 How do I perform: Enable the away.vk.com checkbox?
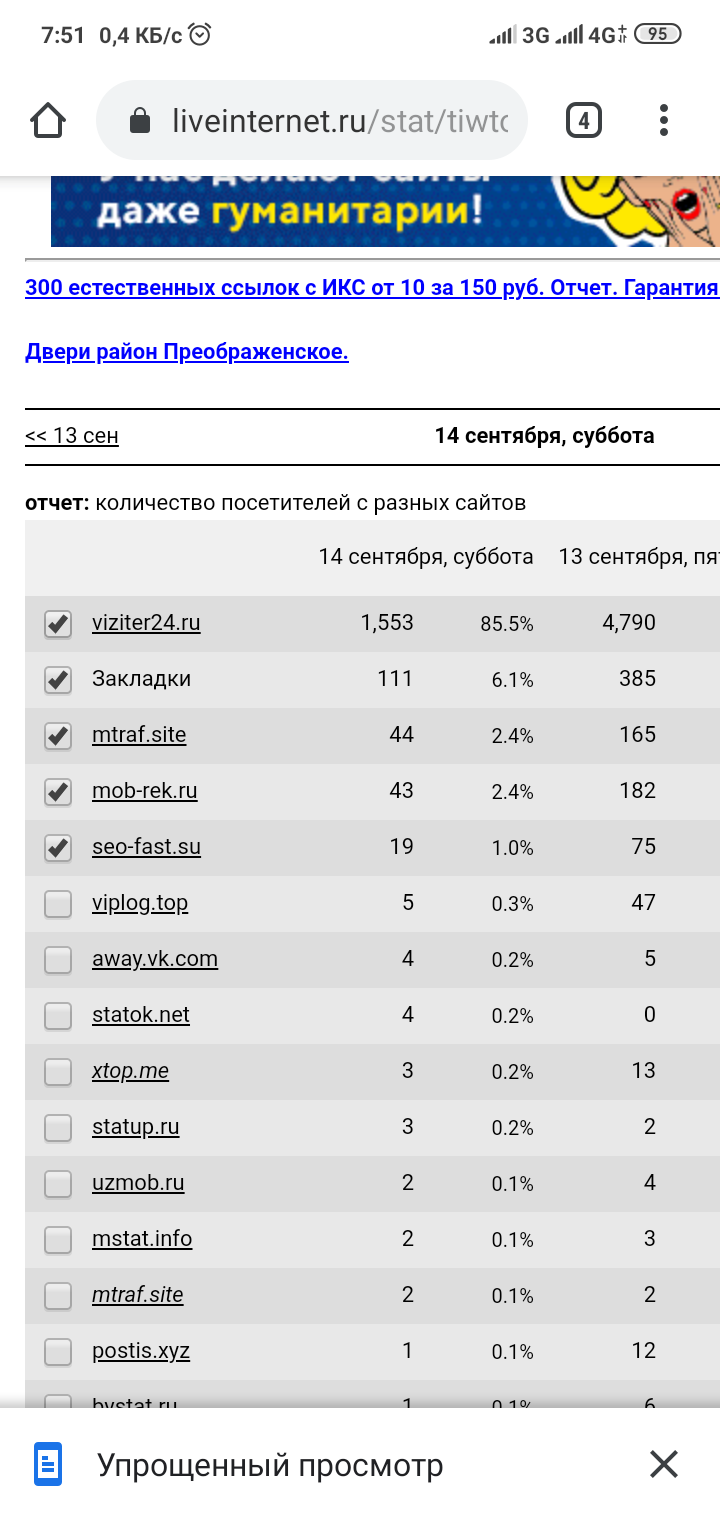[58, 960]
